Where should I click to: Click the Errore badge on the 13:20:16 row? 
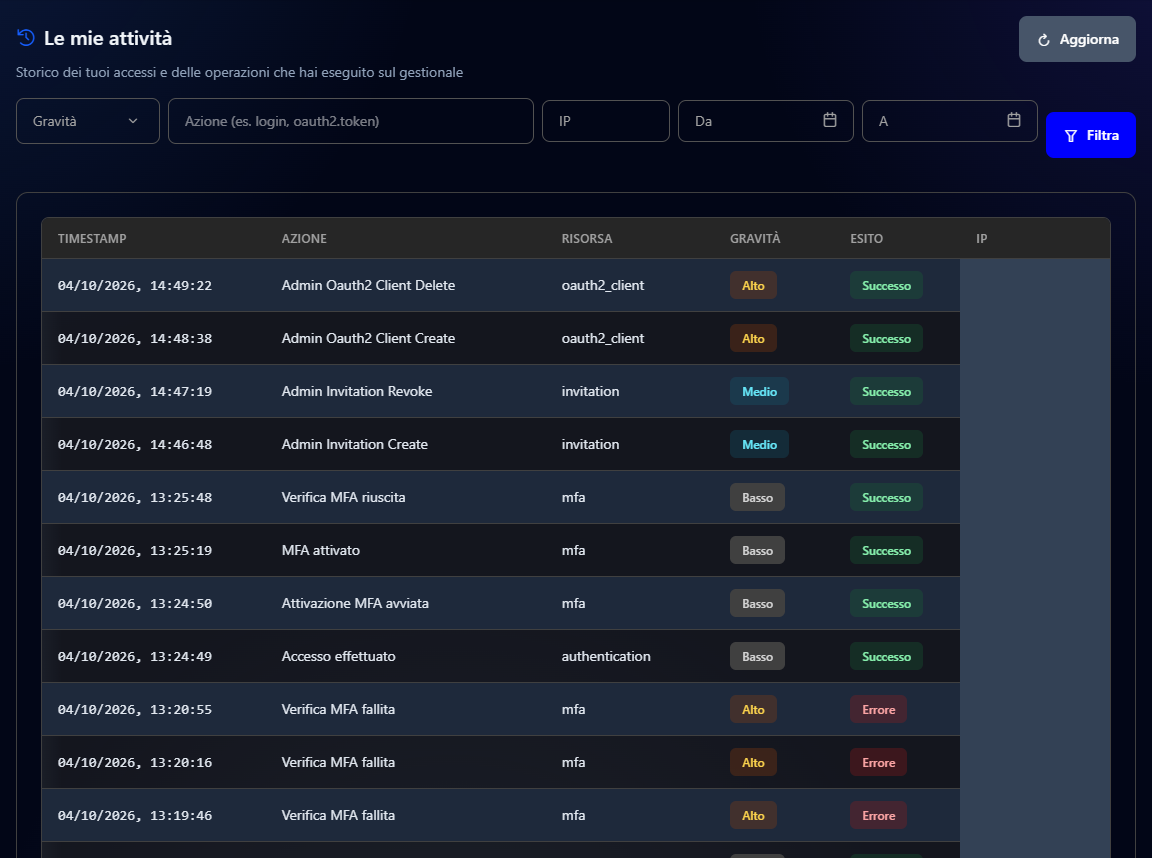point(879,763)
